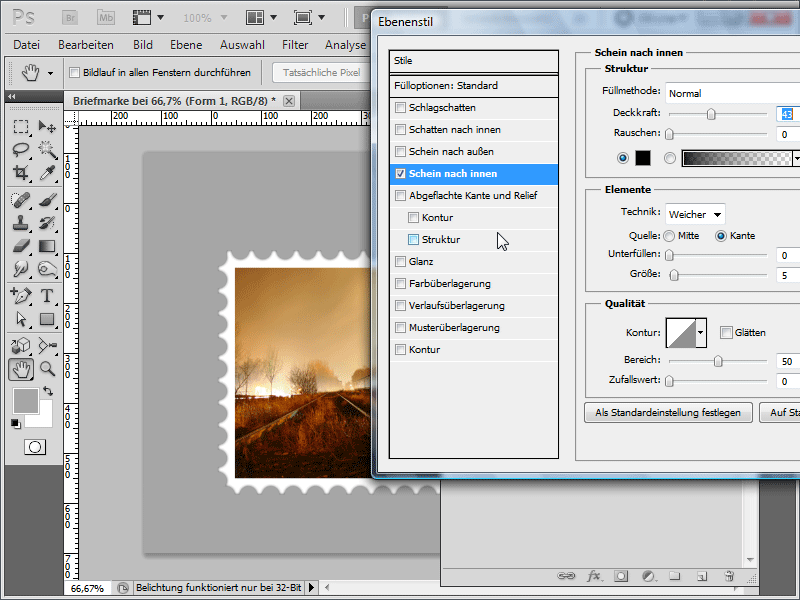Open the Bild menu

point(143,45)
